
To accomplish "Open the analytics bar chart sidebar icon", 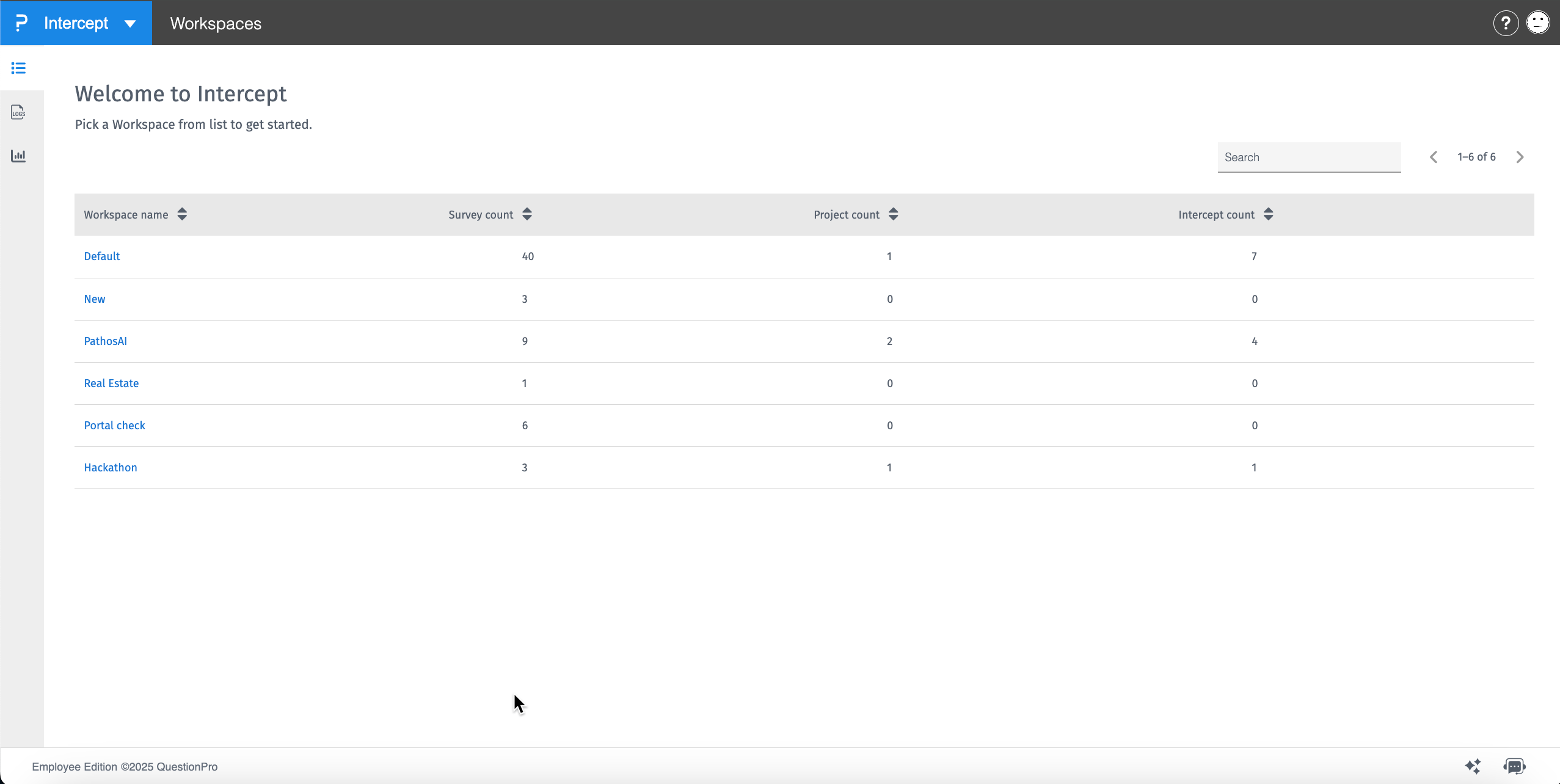I will [18, 155].
